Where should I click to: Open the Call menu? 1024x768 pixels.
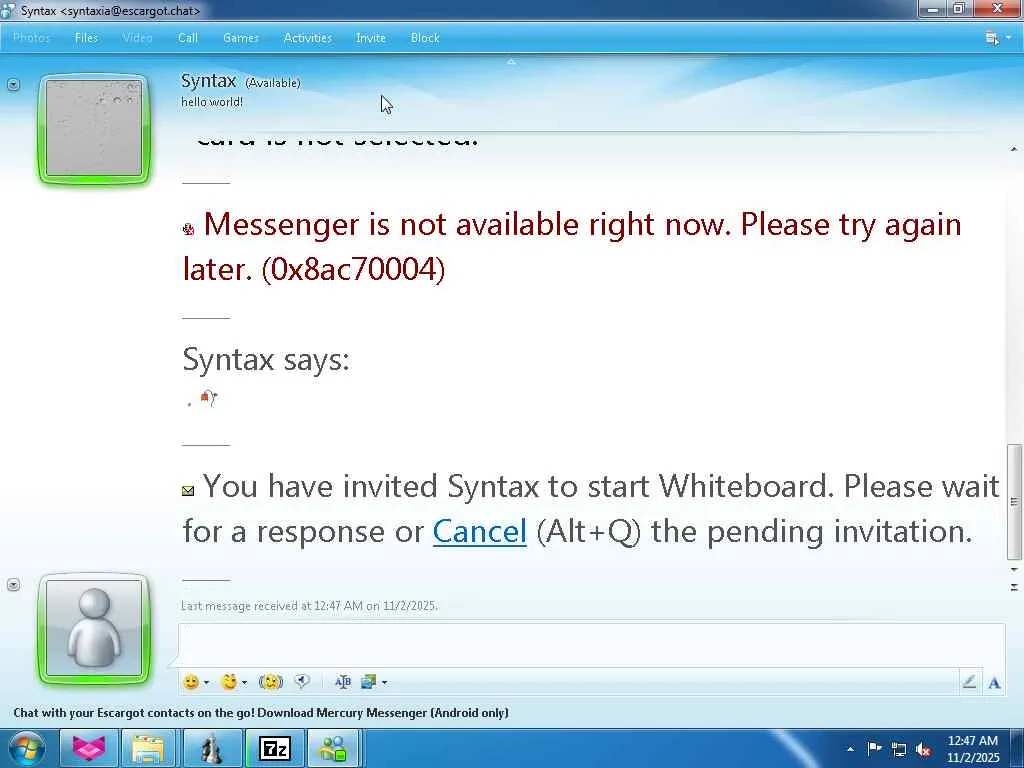tap(187, 38)
